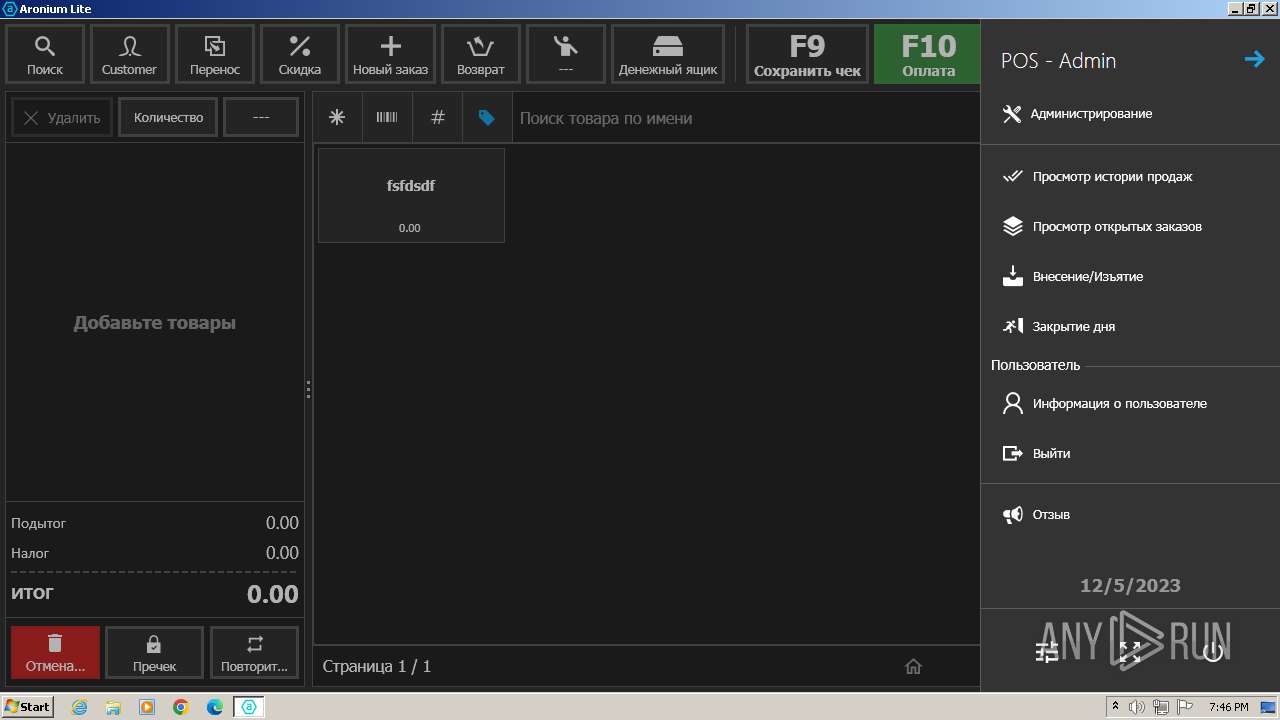Screen dimensions: 1280x720
Task: Launch Internet Explorer from taskbar
Action: [x=79, y=707]
